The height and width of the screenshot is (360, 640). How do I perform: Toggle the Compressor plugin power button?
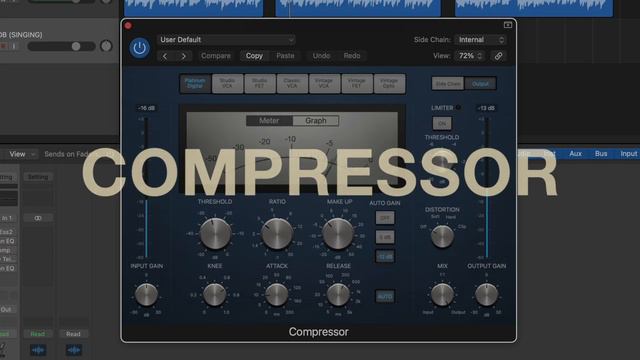point(140,48)
